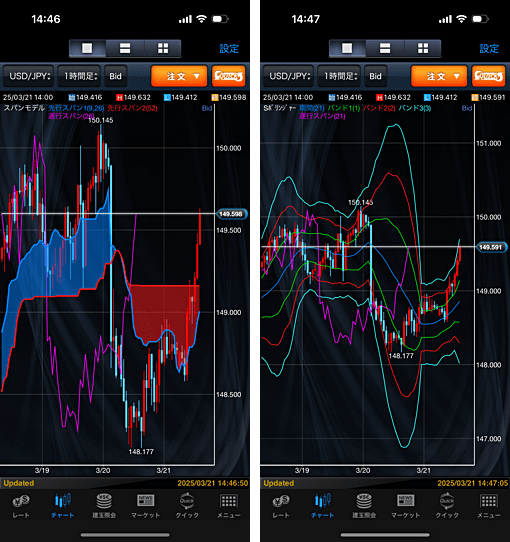Tap orange Quick order button, left screen
Viewport: 510px width, 542px height.
(229, 76)
